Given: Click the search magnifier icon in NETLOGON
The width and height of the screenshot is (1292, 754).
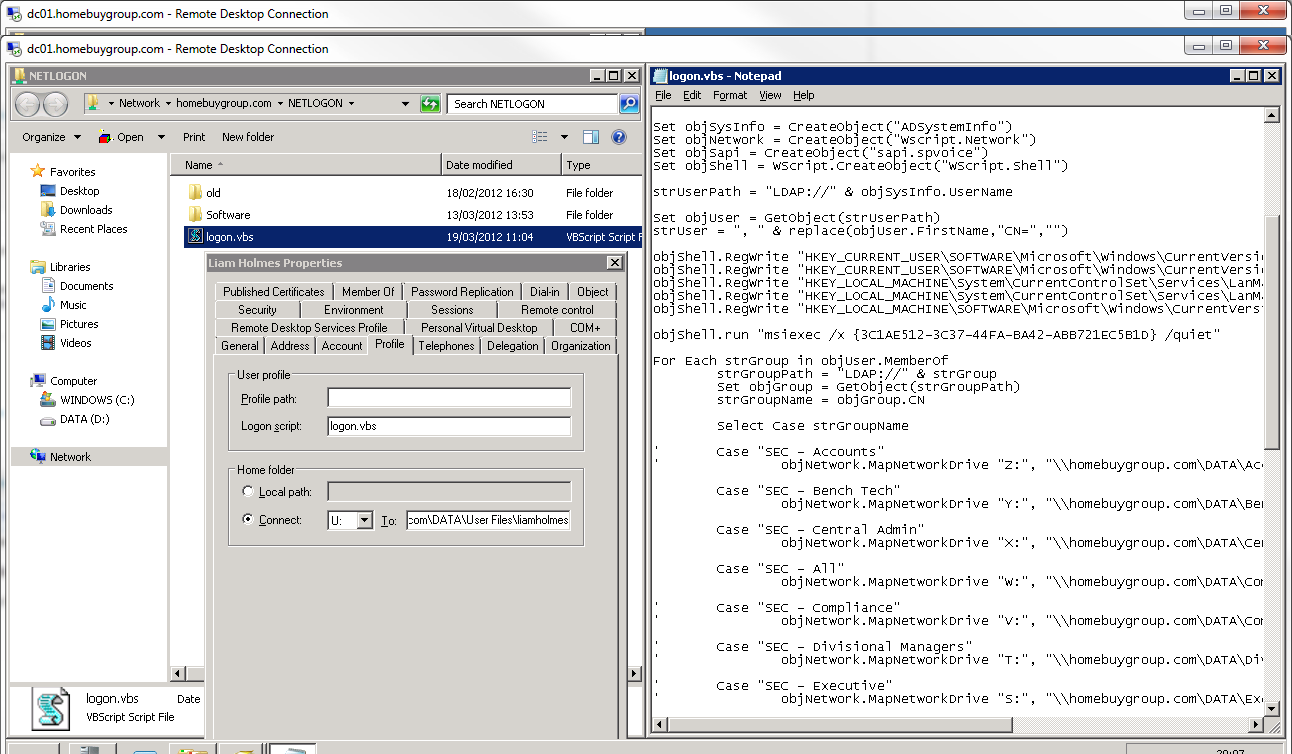Looking at the screenshot, I should pyautogui.click(x=629, y=104).
